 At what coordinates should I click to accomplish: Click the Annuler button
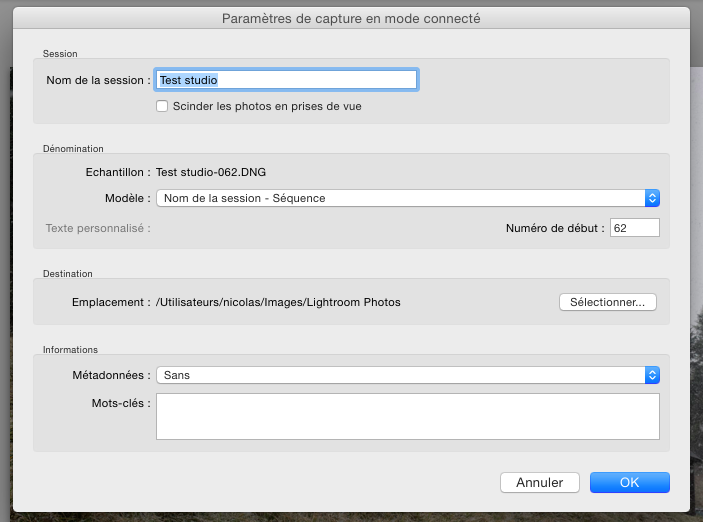[x=540, y=483]
